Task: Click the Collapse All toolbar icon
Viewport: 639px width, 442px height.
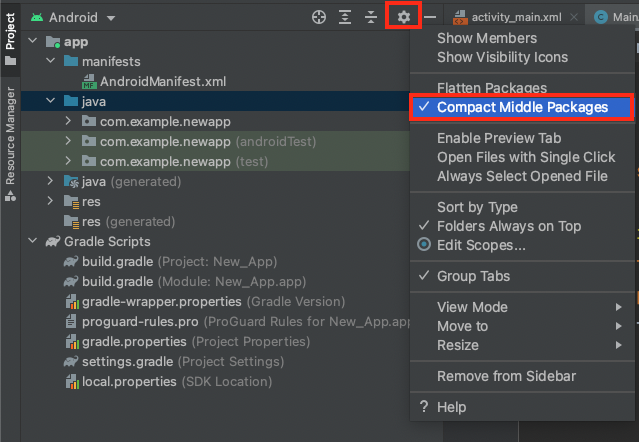Action: click(x=371, y=17)
